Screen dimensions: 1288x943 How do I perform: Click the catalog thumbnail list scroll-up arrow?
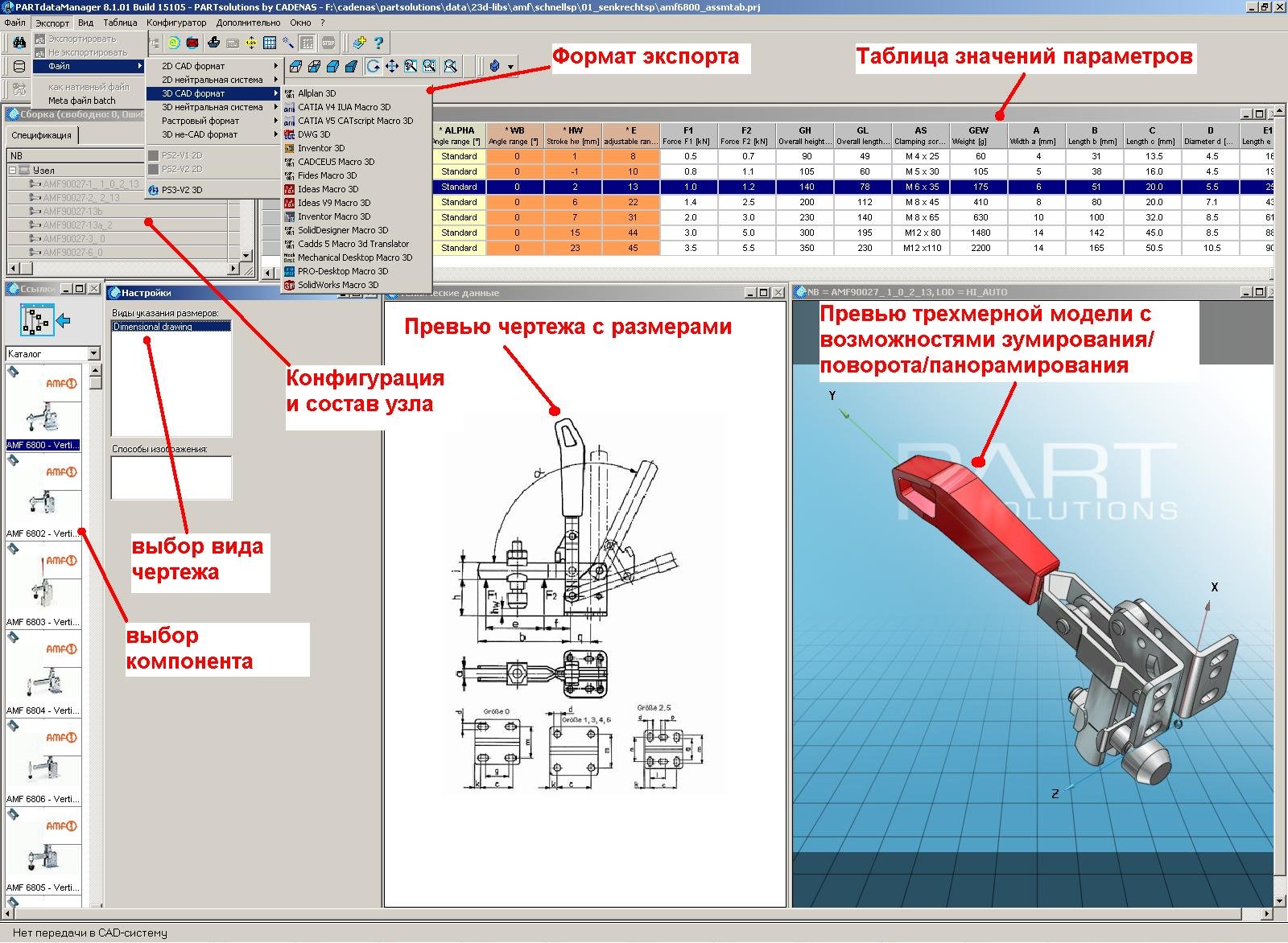coord(95,371)
